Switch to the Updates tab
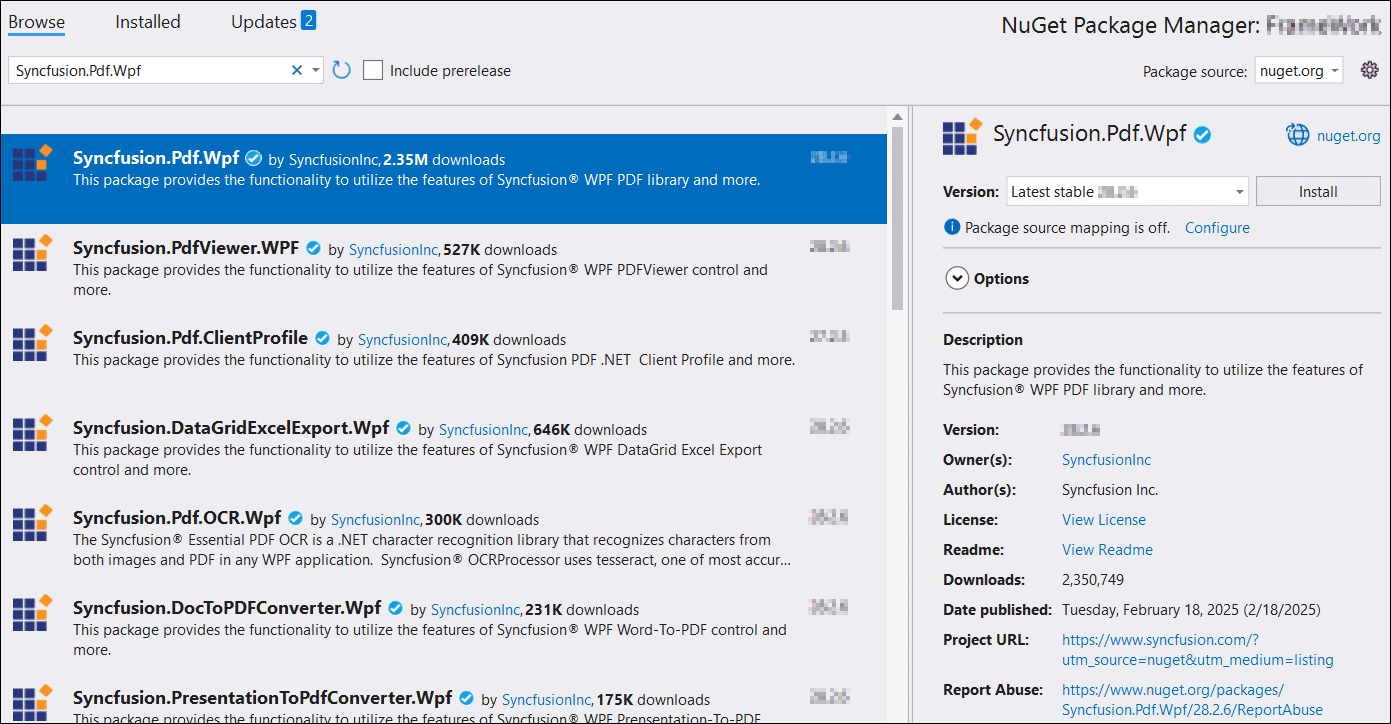This screenshot has width=1391, height=724. (x=264, y=21)
